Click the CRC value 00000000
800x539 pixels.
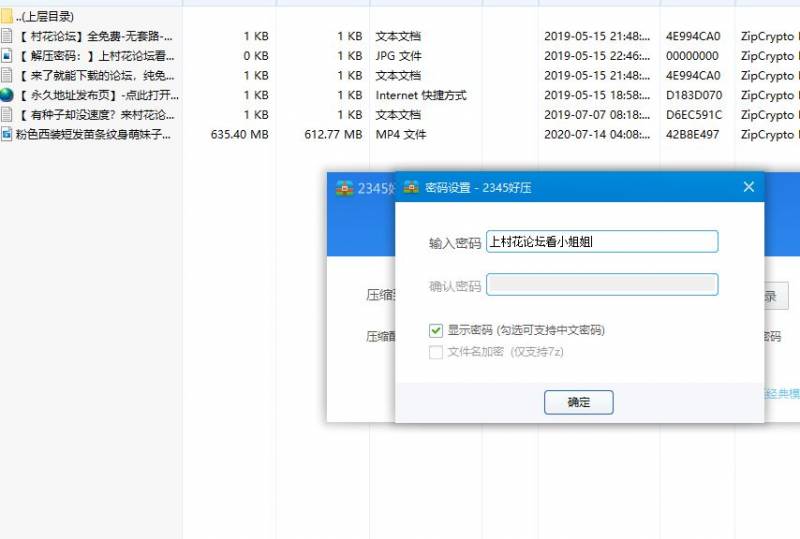tap(692, 56)
